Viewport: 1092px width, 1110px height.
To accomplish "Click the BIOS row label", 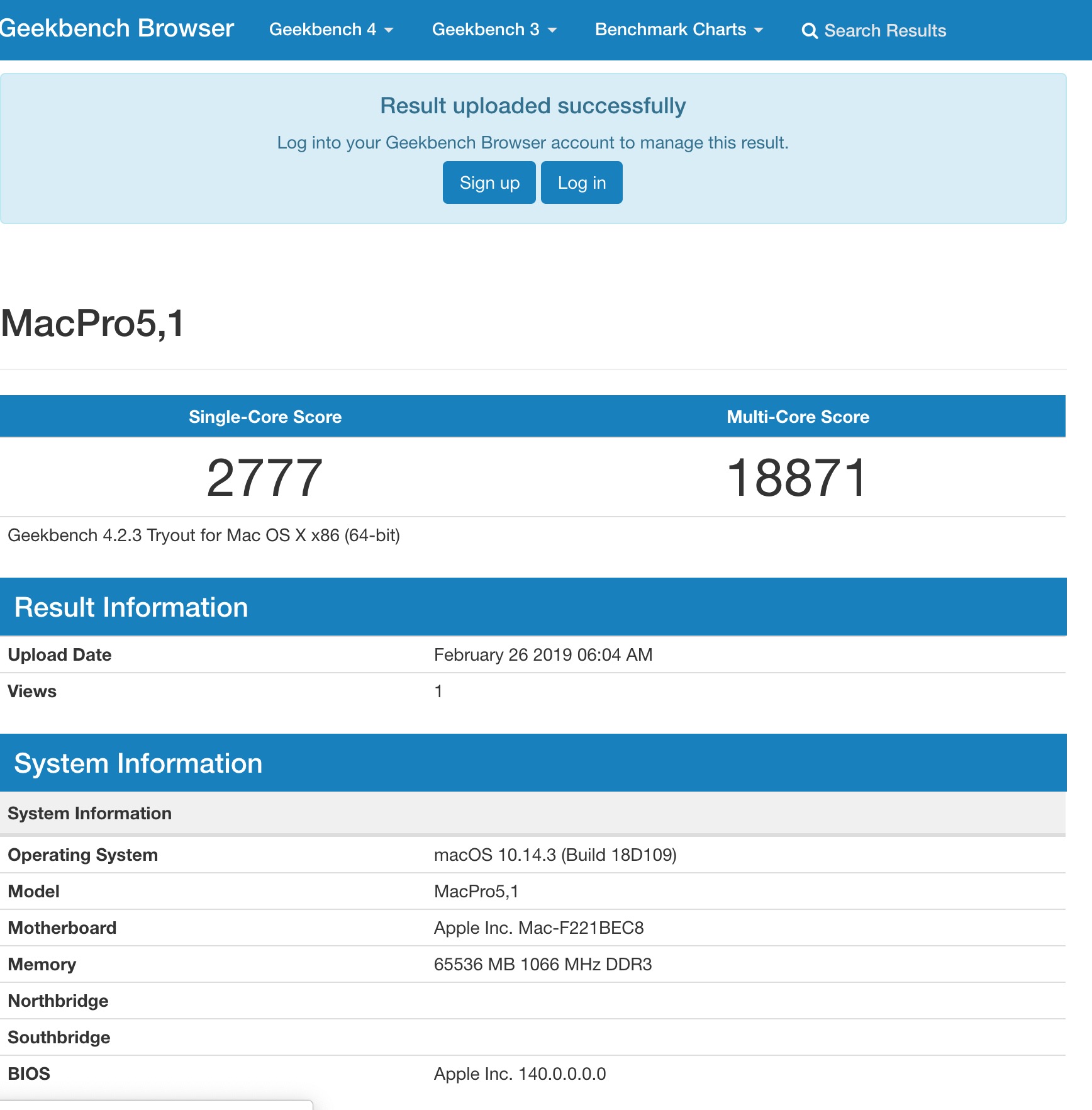I will 29,1074.
